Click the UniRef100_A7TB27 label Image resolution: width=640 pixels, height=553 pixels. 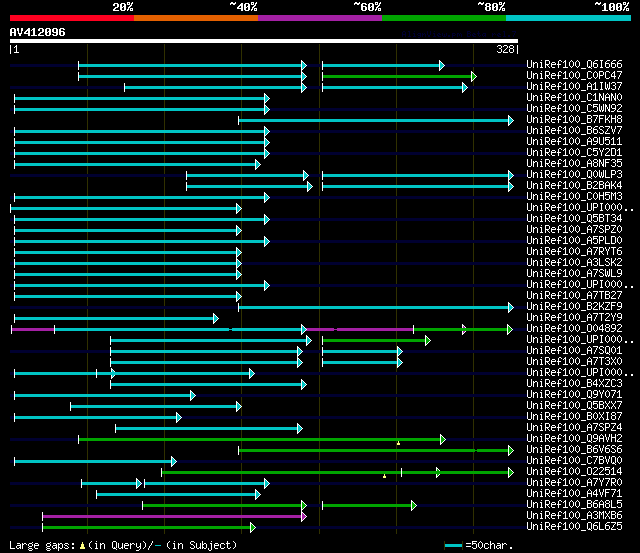tap(574, 296)
